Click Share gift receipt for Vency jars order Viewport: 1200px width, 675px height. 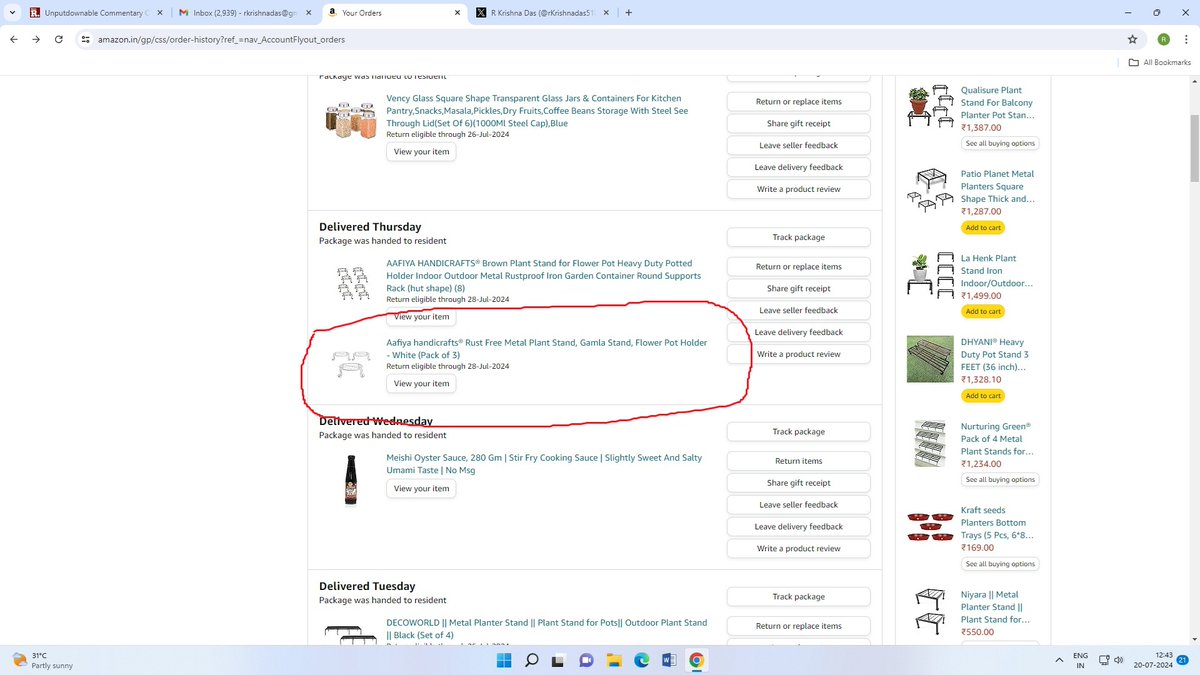point(798,123)
